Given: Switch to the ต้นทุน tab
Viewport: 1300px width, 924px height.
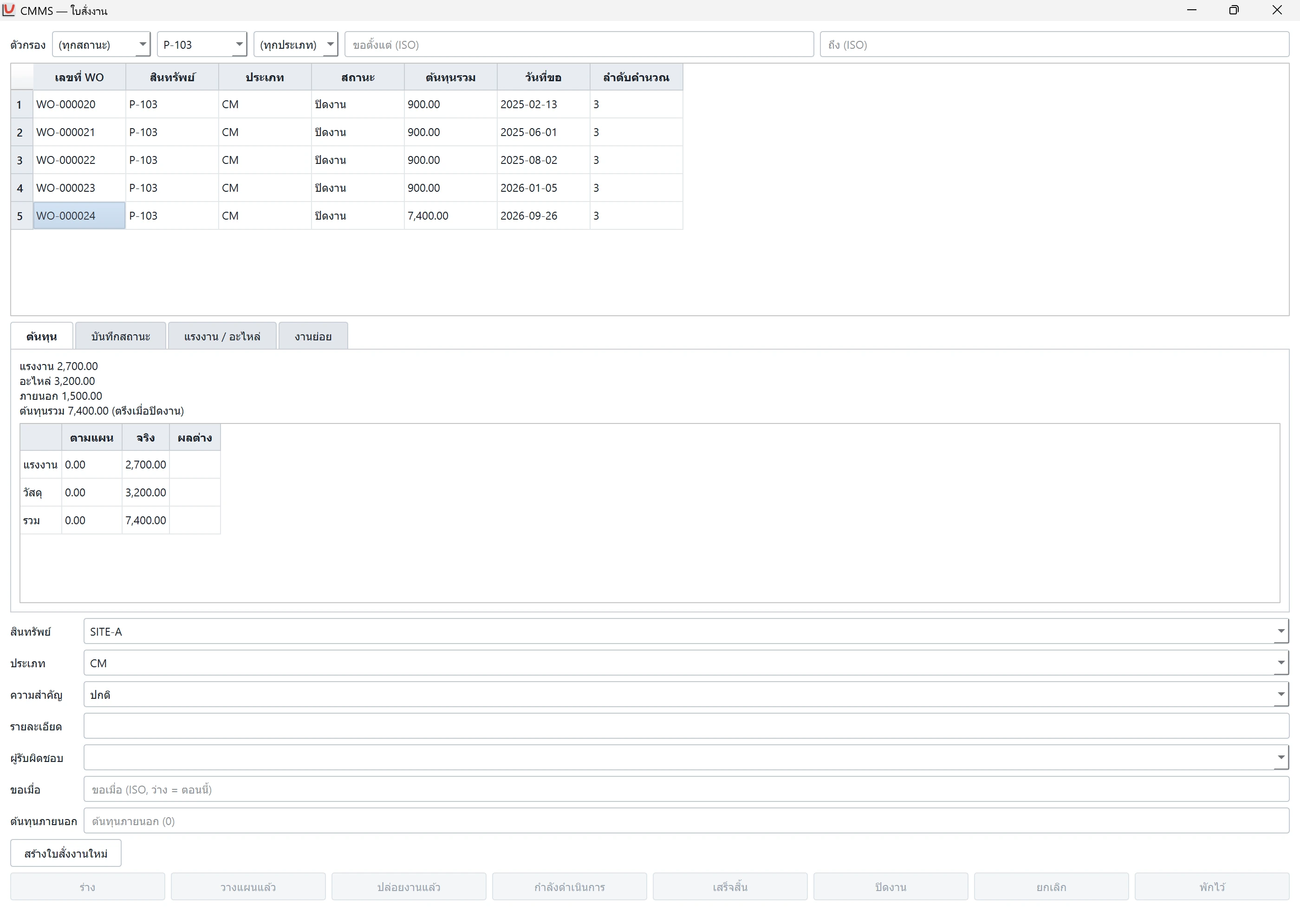Looking at the screenshot, I should click(x=41, y=336).
